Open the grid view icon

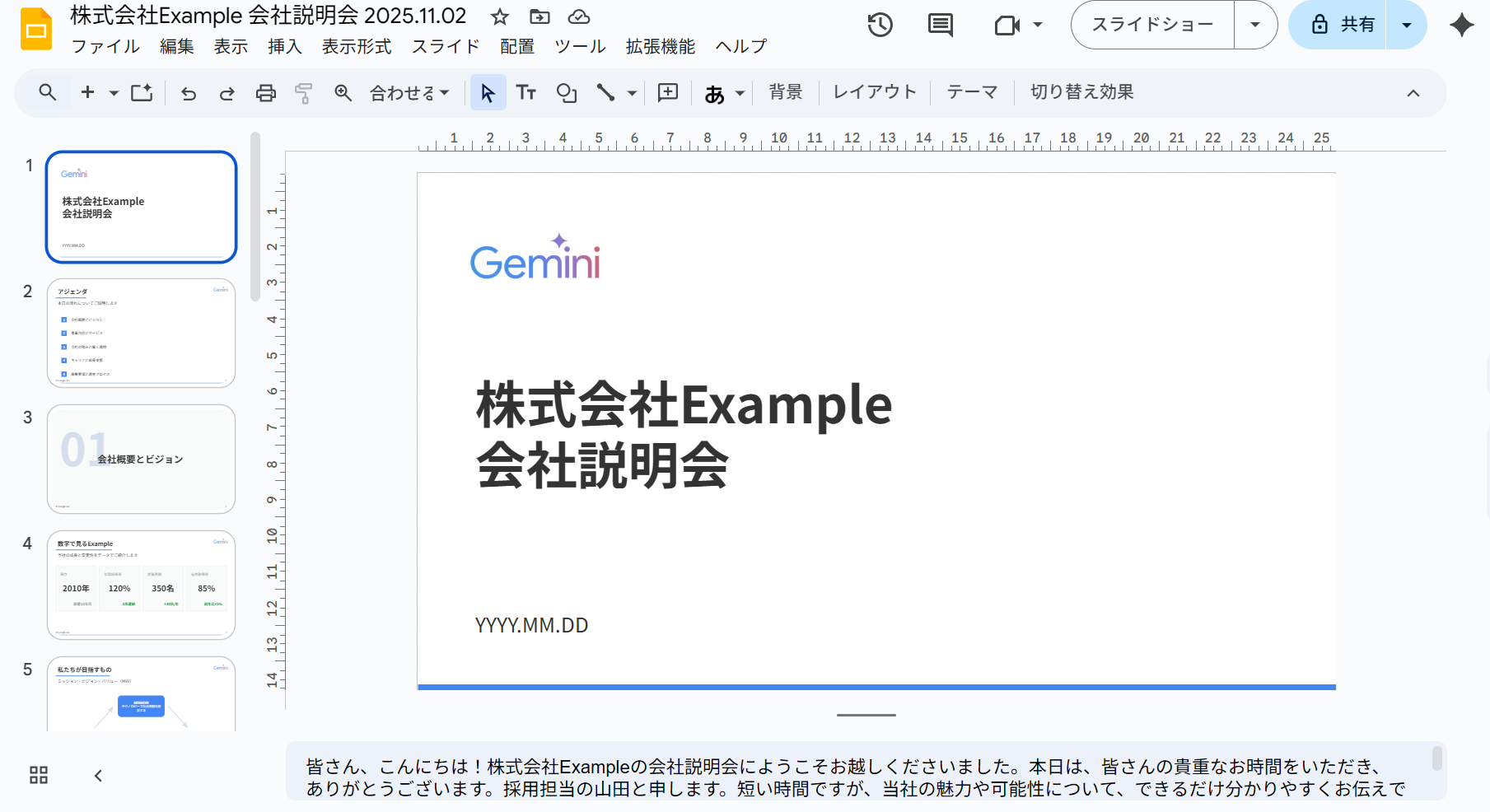click(39, 775)
